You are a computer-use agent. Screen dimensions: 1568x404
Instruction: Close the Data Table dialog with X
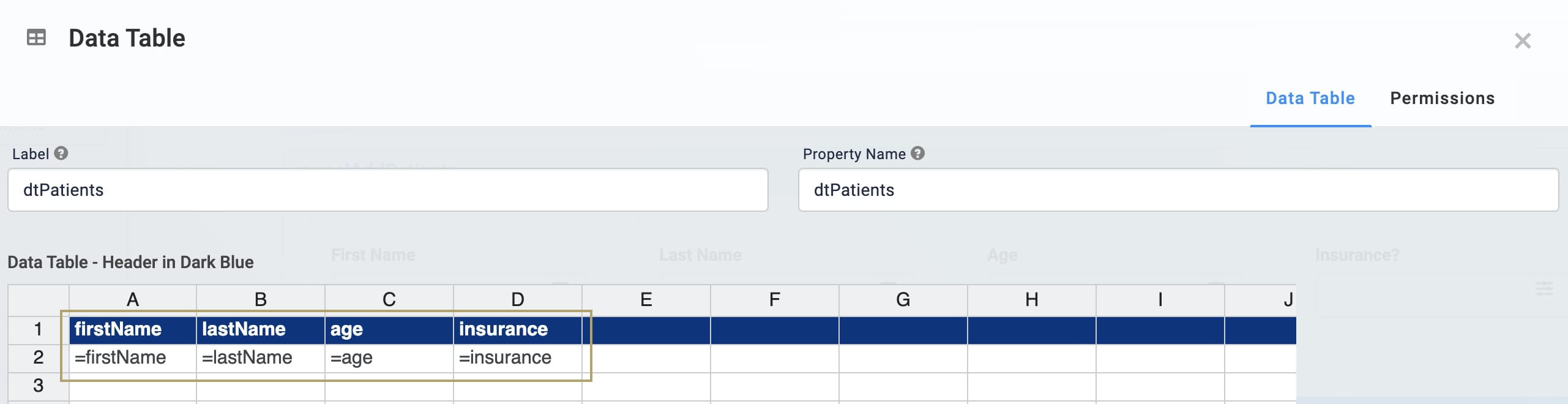coord(1522,41)
